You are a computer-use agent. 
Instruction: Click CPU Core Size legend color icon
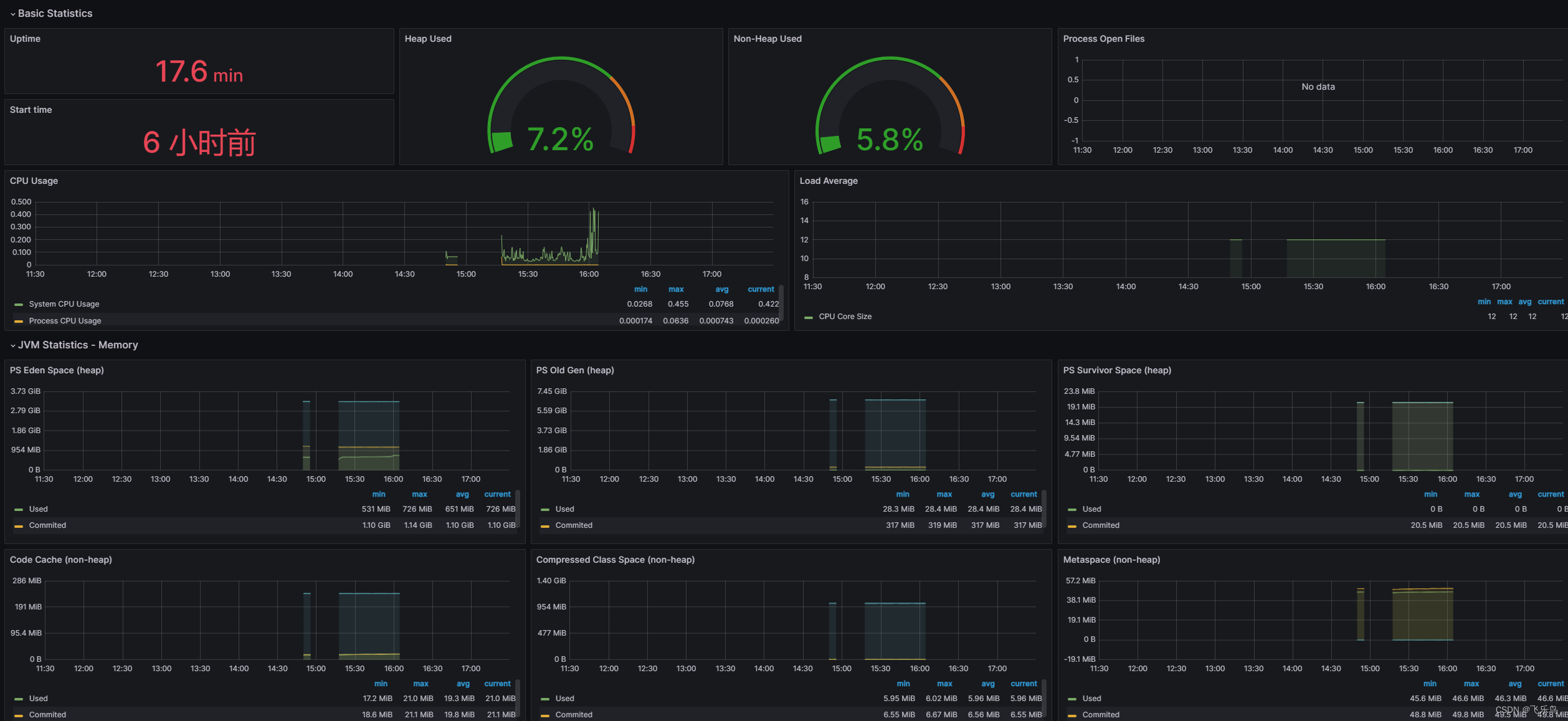click(x=809, y=317)
